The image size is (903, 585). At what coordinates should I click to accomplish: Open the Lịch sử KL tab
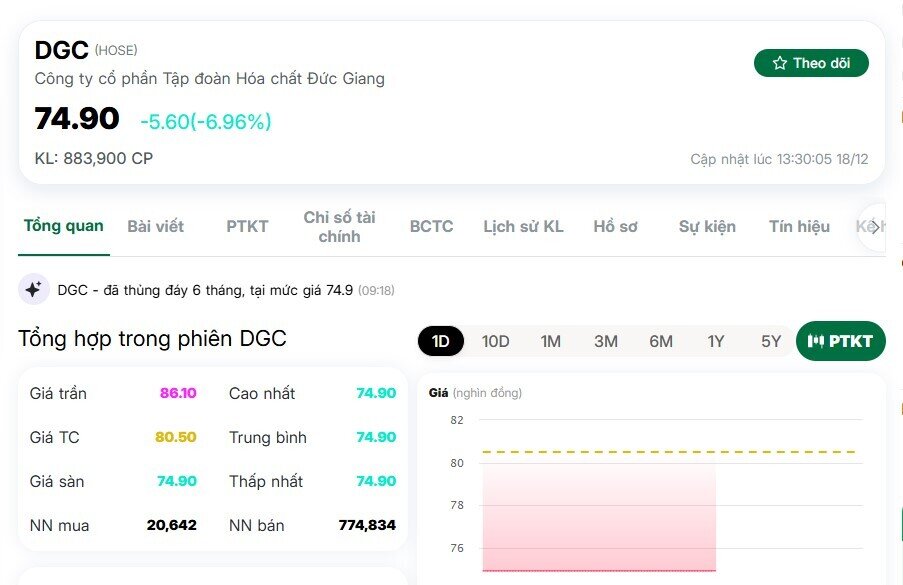[x=525, y=226]
